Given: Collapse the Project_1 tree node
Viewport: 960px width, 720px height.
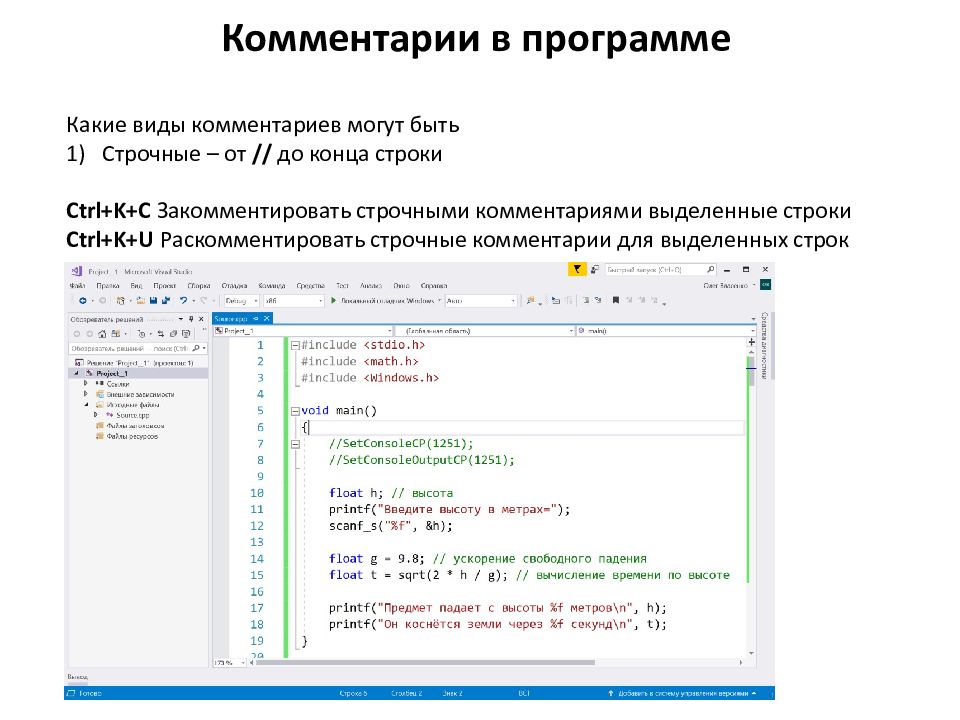Looking at the screenshot, I should [x=77, y=373].
